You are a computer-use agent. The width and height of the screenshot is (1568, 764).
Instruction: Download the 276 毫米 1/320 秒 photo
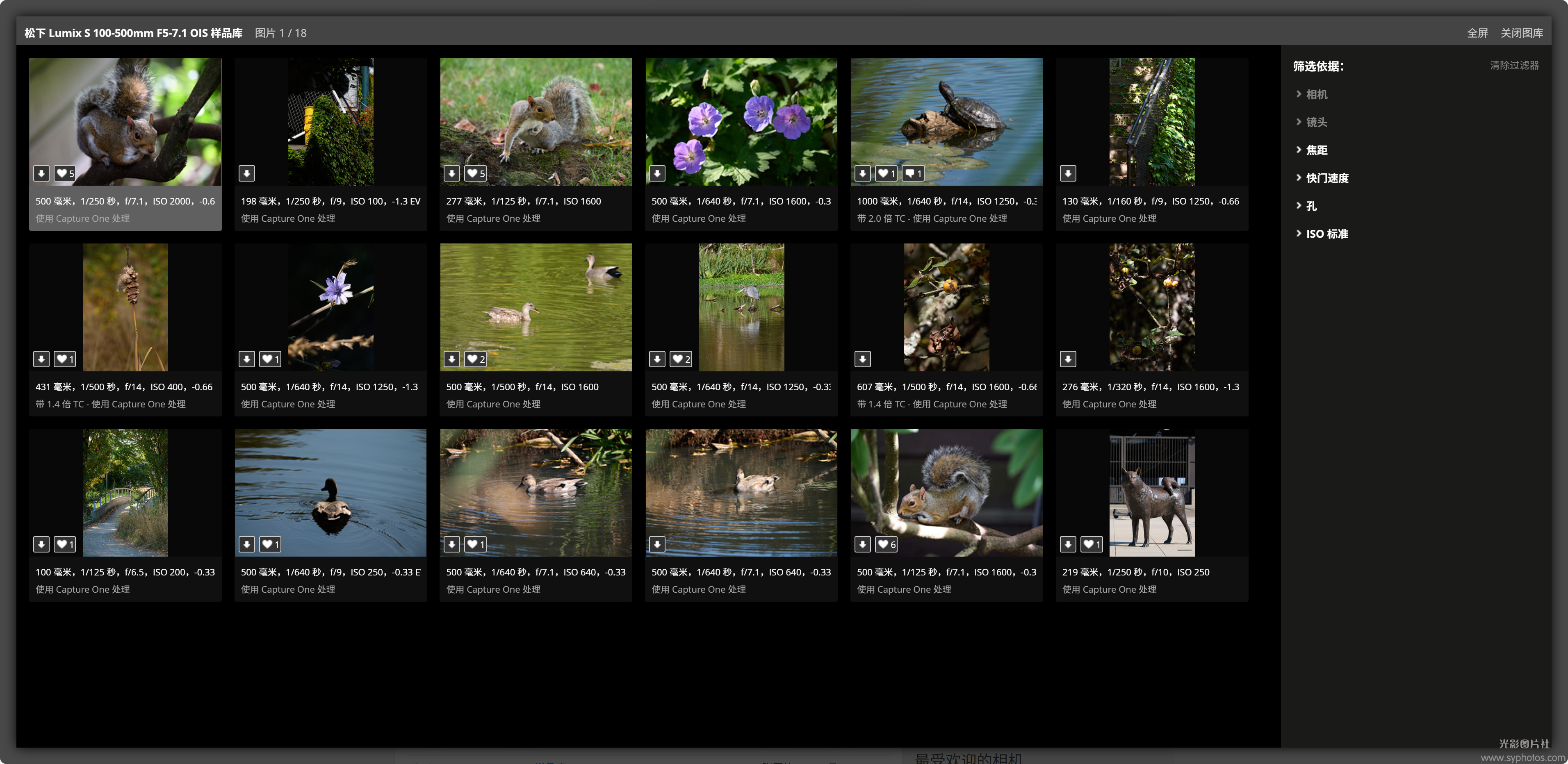tap(1068, 359)
